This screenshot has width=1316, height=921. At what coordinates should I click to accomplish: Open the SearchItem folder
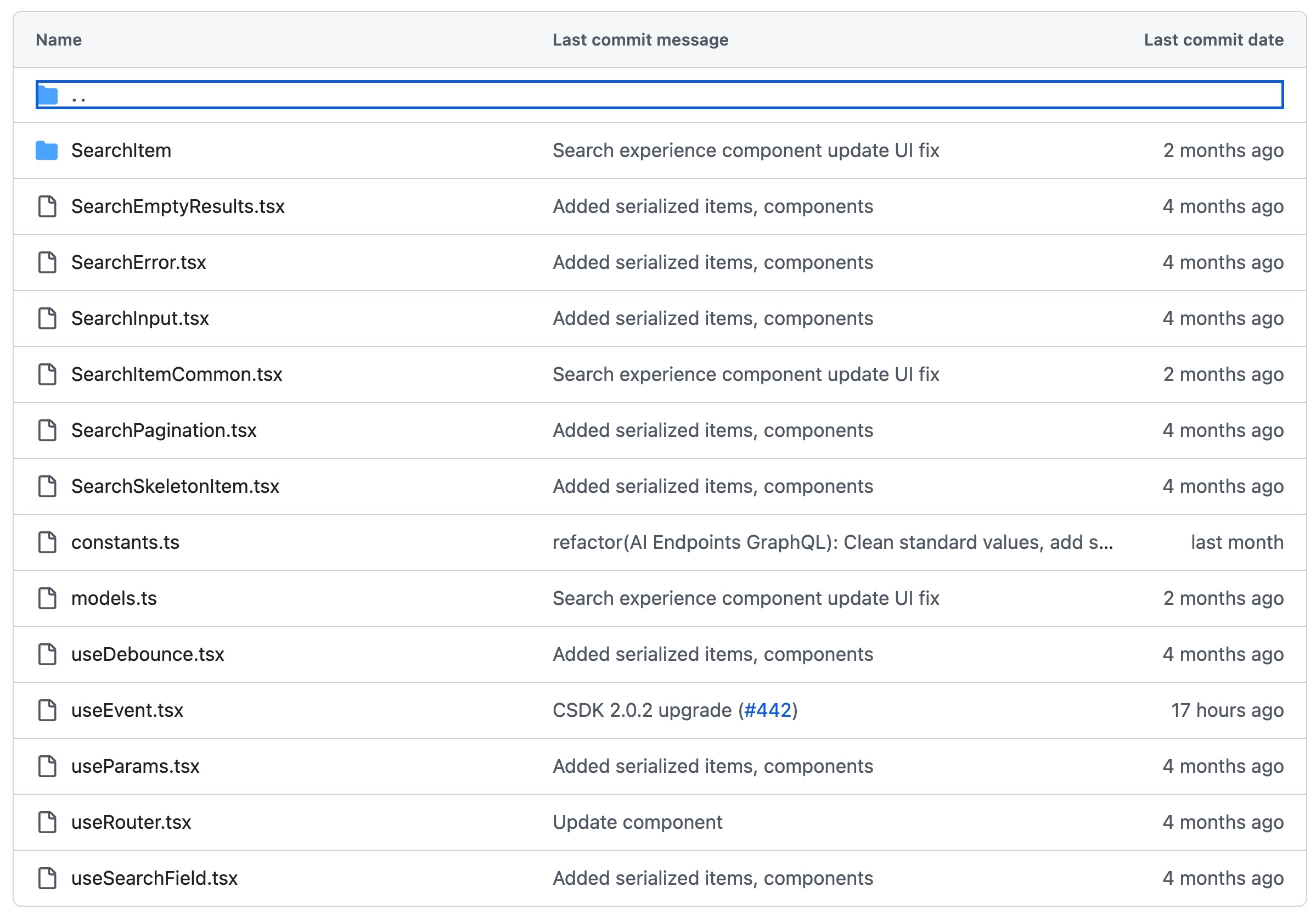[120, 150]
